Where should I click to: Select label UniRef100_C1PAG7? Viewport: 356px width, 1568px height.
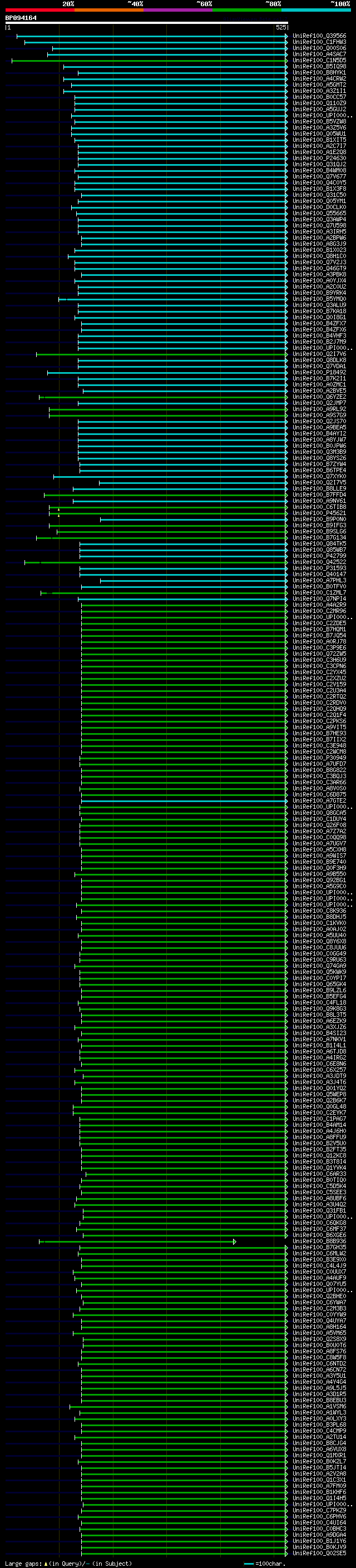coord(319,1119)
